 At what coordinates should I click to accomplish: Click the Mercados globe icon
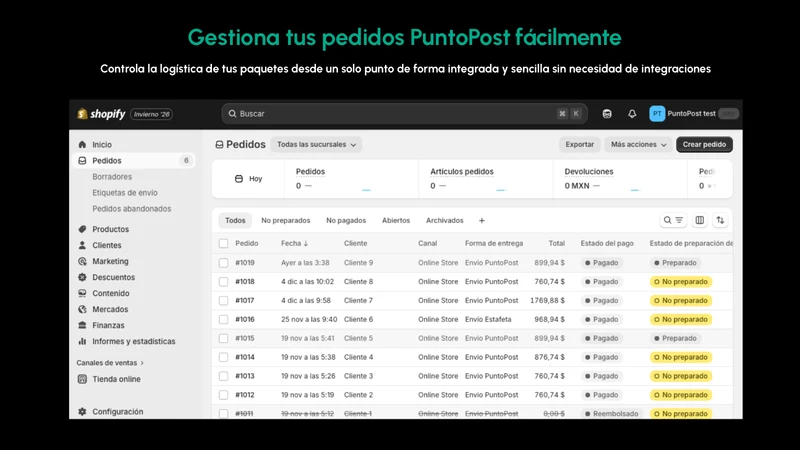(82, 309)
